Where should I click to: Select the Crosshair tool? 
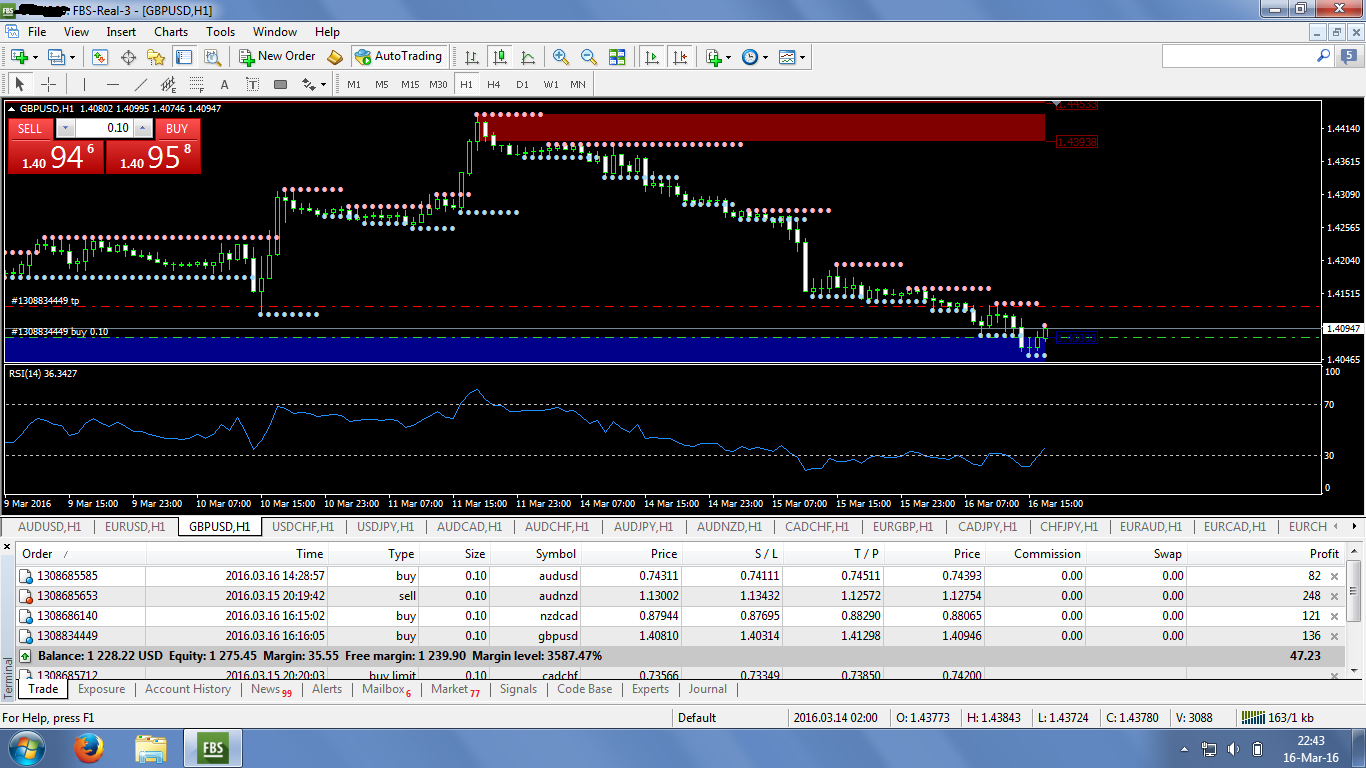pyautogui.click(x=48, y=84)
